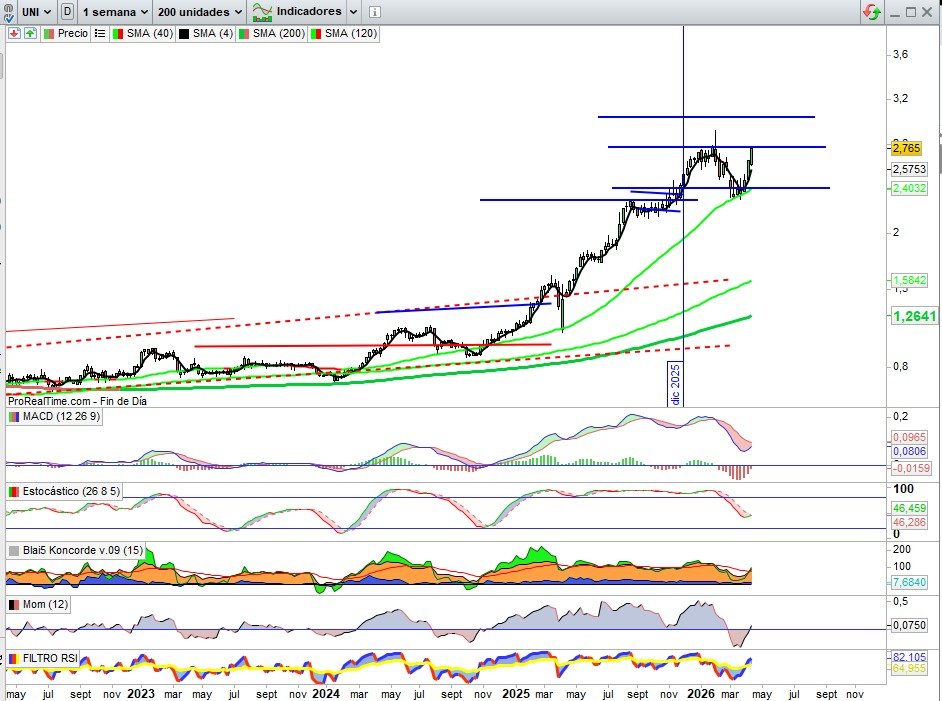Click the 2,5753 value on price axis
Viewport: 942px width, 701px height.
(x=909, y=169)
